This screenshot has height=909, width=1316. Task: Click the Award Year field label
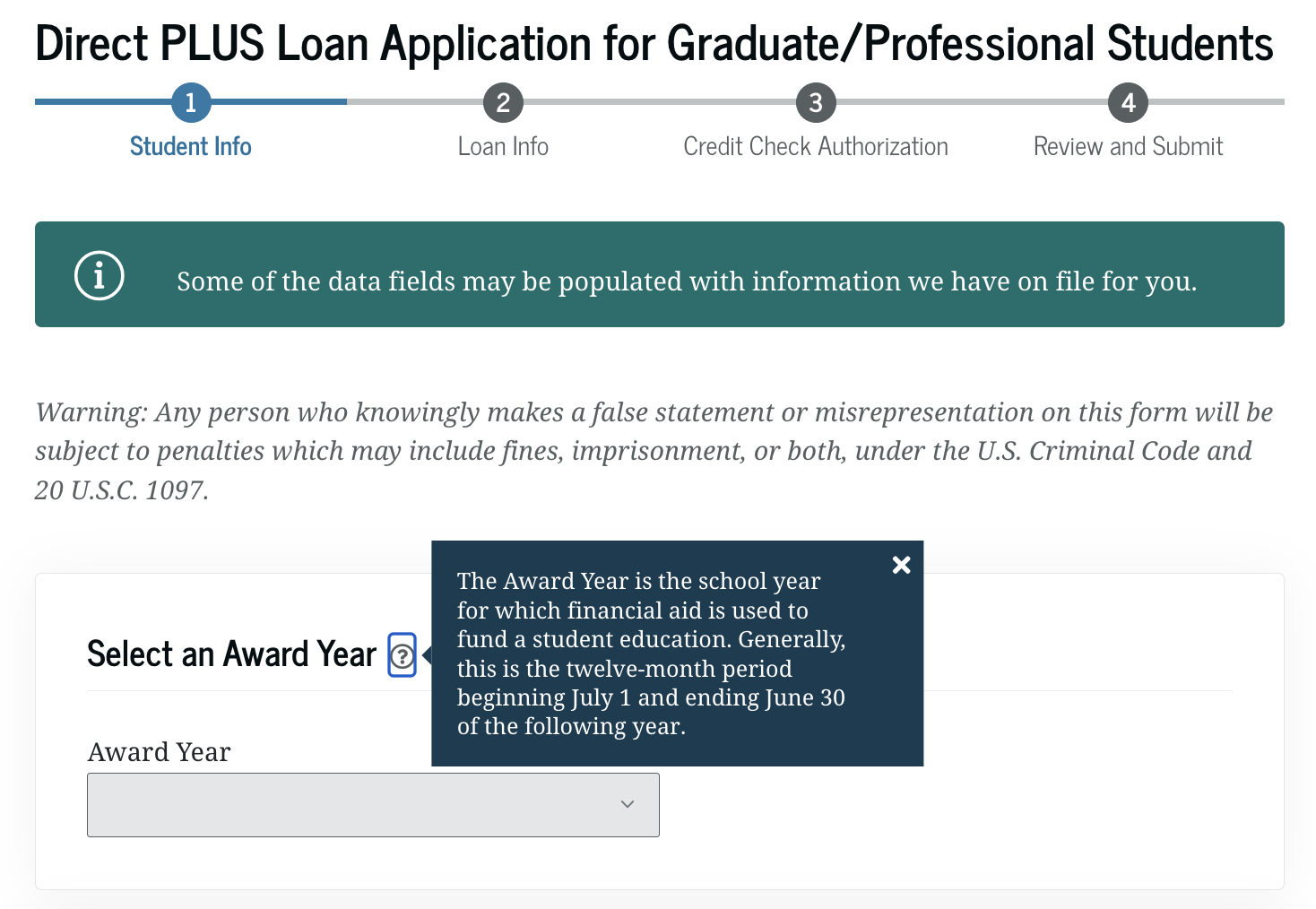[159, 752]
